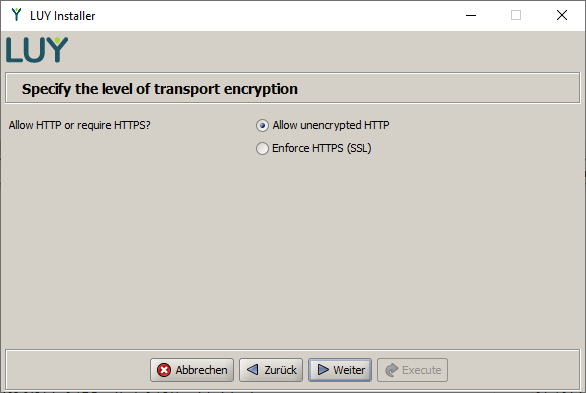Click the large LUY logo
Viewport: 586px width, 393px height.
coord(37,49)
